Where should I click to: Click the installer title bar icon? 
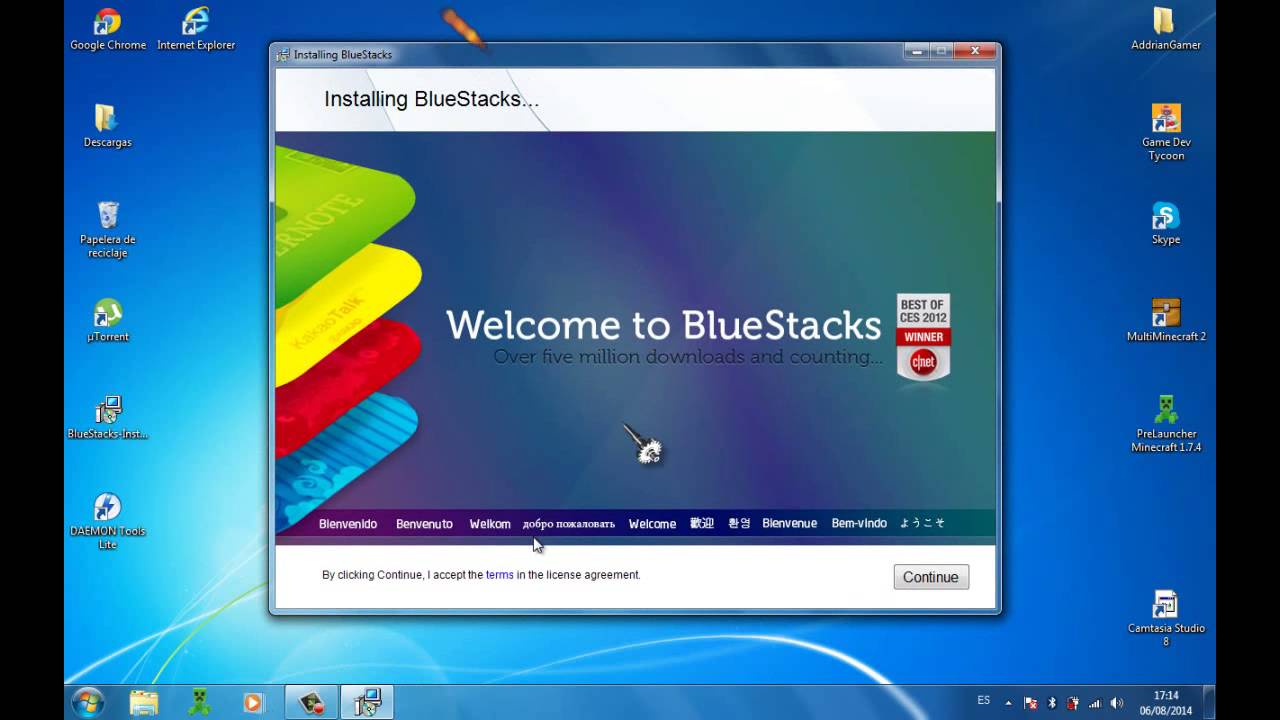(283, 54)
